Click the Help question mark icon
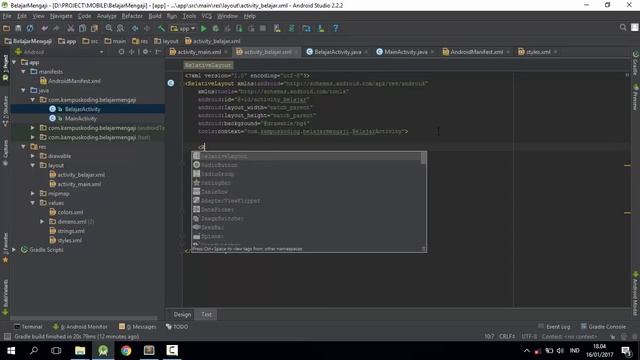640x360 pixels. click(335, 28)
